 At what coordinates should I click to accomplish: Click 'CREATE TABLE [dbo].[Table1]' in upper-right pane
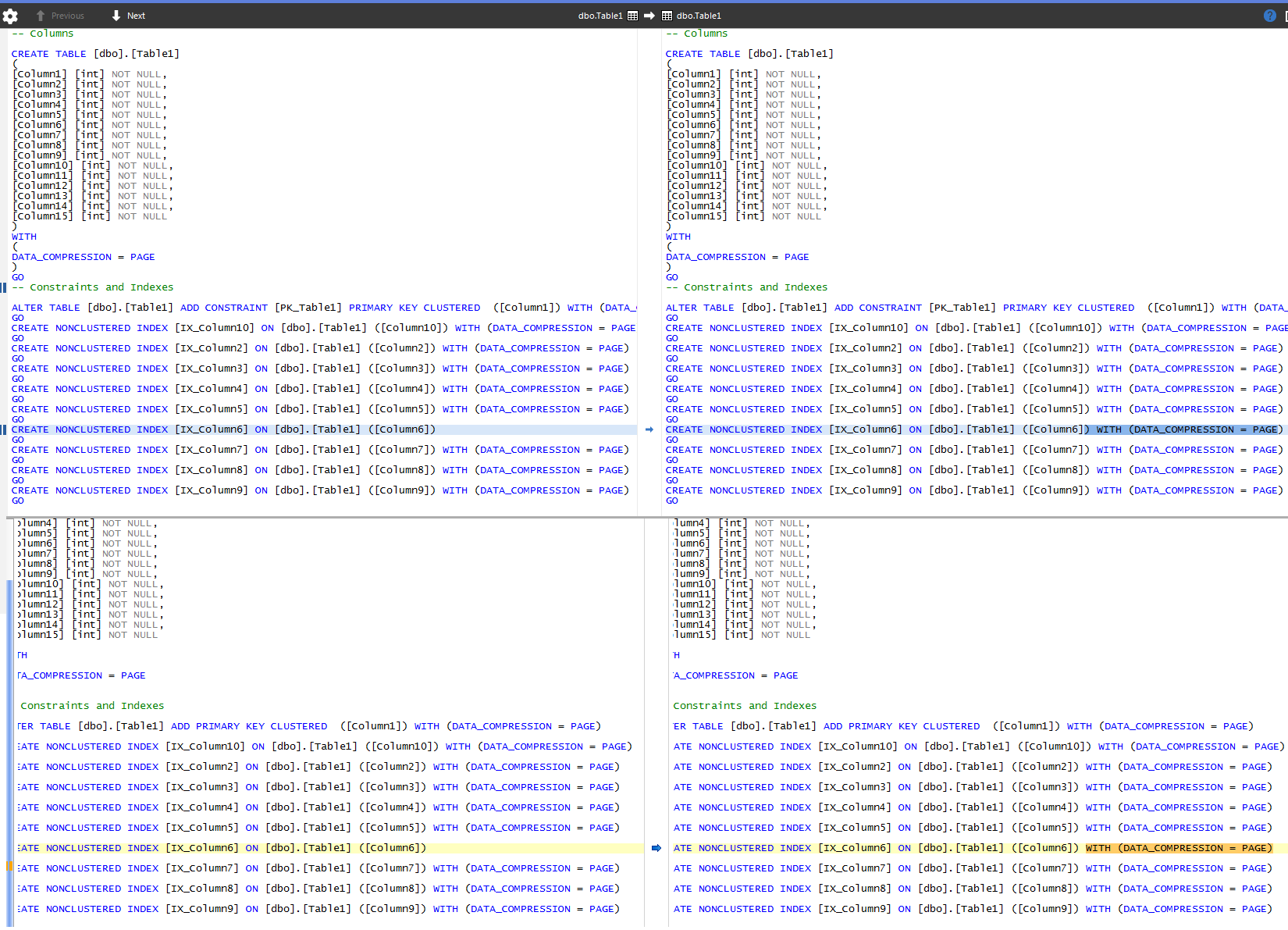pos(749,54)
